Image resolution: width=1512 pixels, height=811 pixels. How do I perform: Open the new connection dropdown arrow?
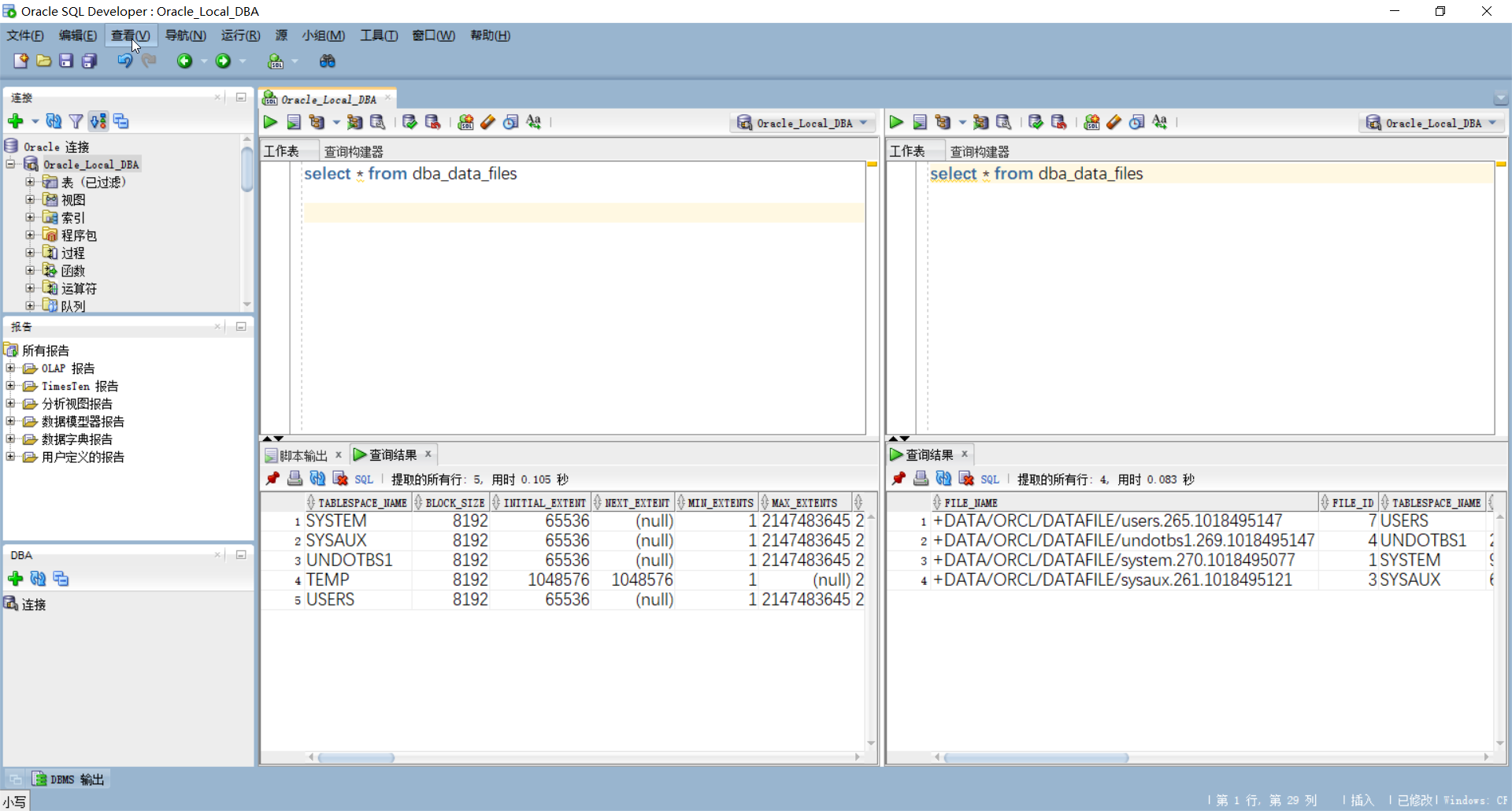35,121
